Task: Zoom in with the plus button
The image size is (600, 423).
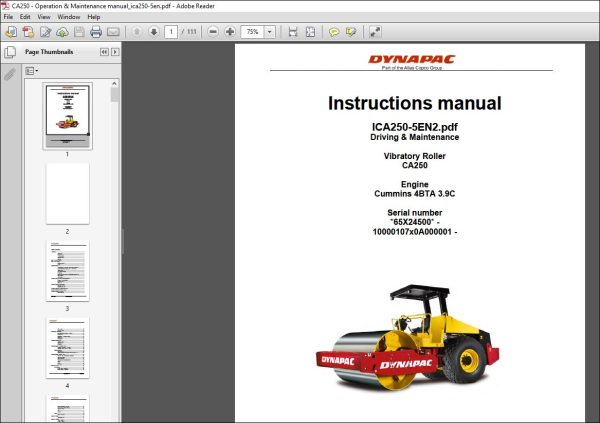Action: 230,32
